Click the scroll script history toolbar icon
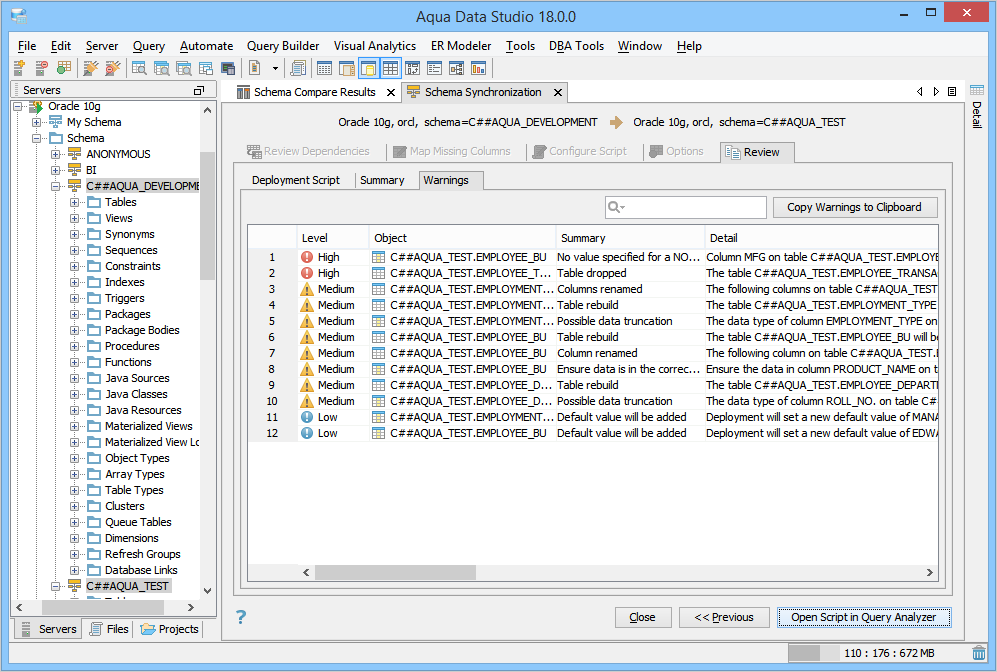 (x=298, y=68)
